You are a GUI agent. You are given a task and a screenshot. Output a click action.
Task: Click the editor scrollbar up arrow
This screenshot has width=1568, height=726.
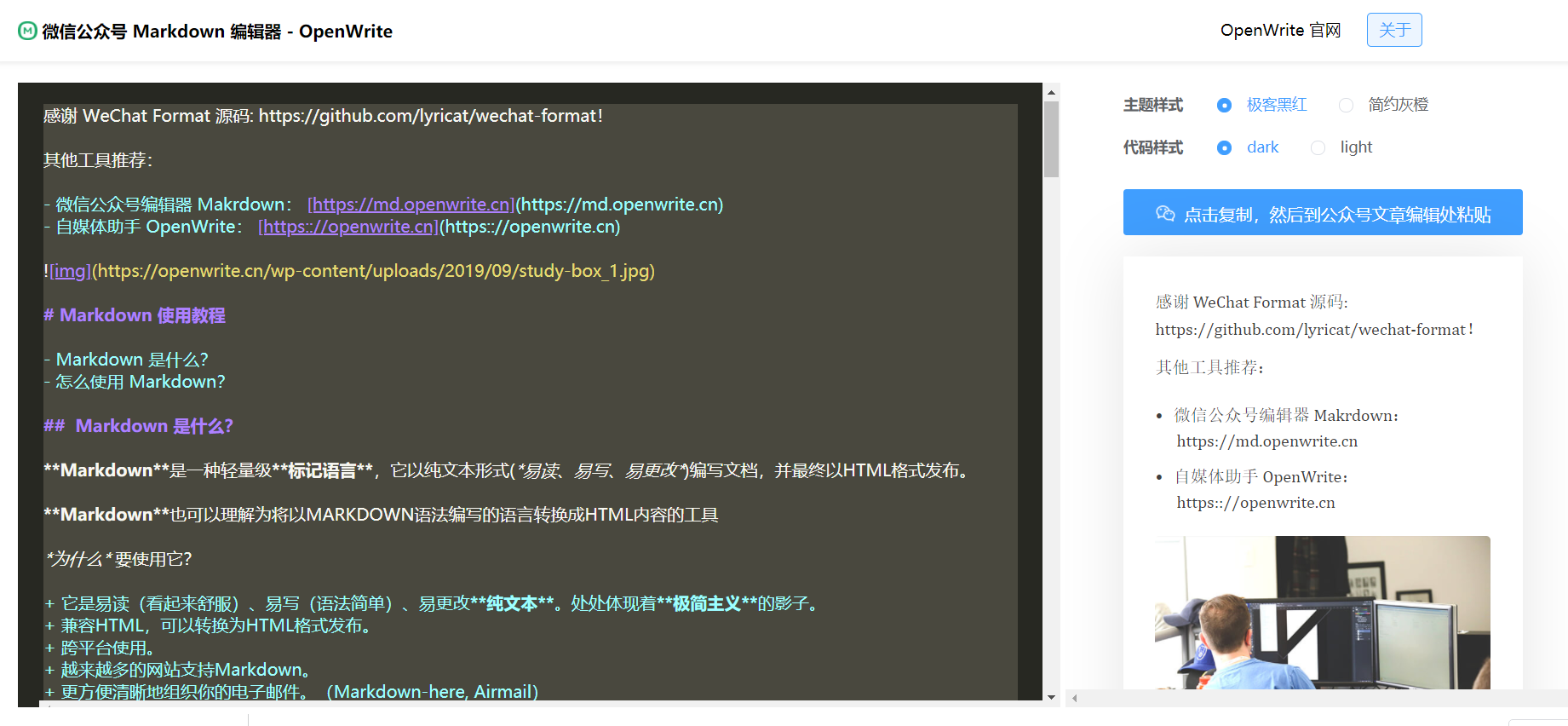tap(1052, 92)
